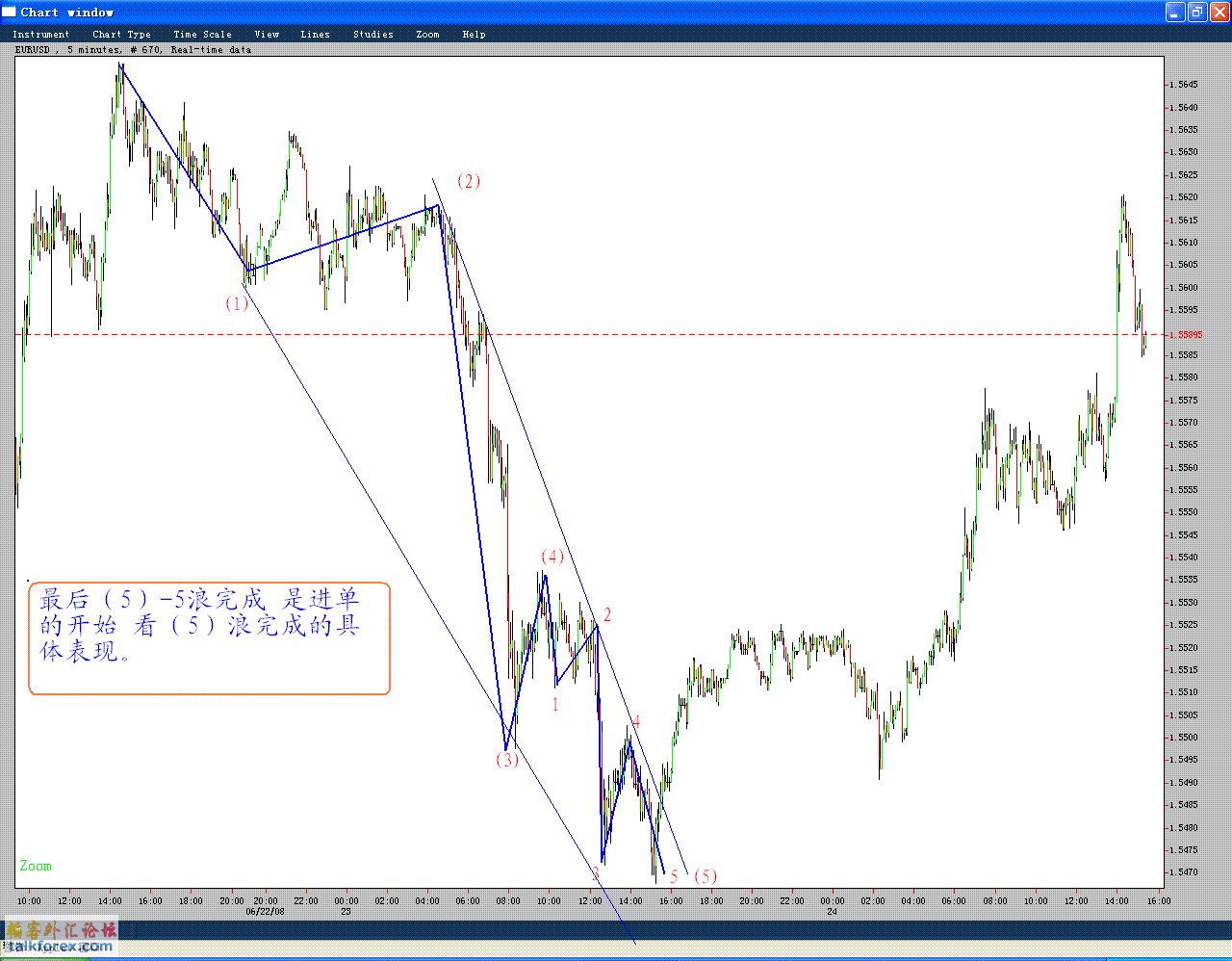Open the Chart Type menu
This screenshot has width=1232, height=961.
[121, 34]
